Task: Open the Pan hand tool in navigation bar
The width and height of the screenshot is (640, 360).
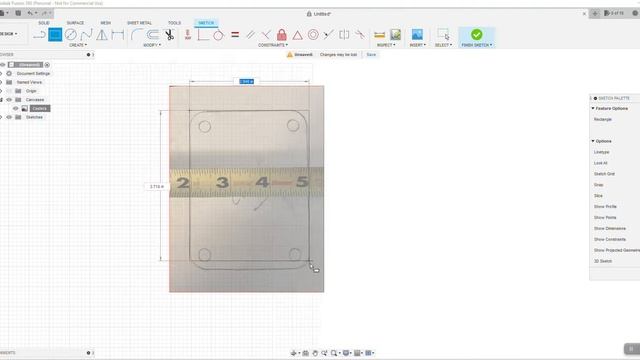Action: (x=315, y=353)
